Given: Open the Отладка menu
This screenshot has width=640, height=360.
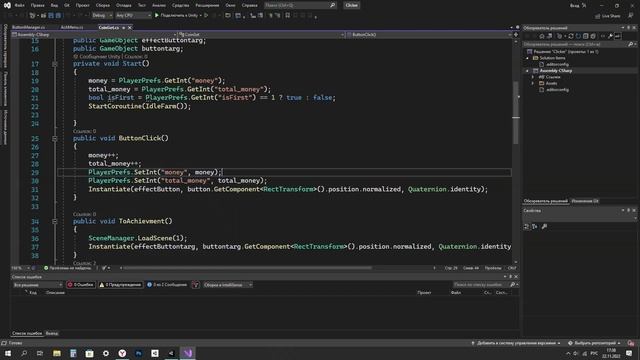Looking at the screenshot, I should (x=124, y=5).
